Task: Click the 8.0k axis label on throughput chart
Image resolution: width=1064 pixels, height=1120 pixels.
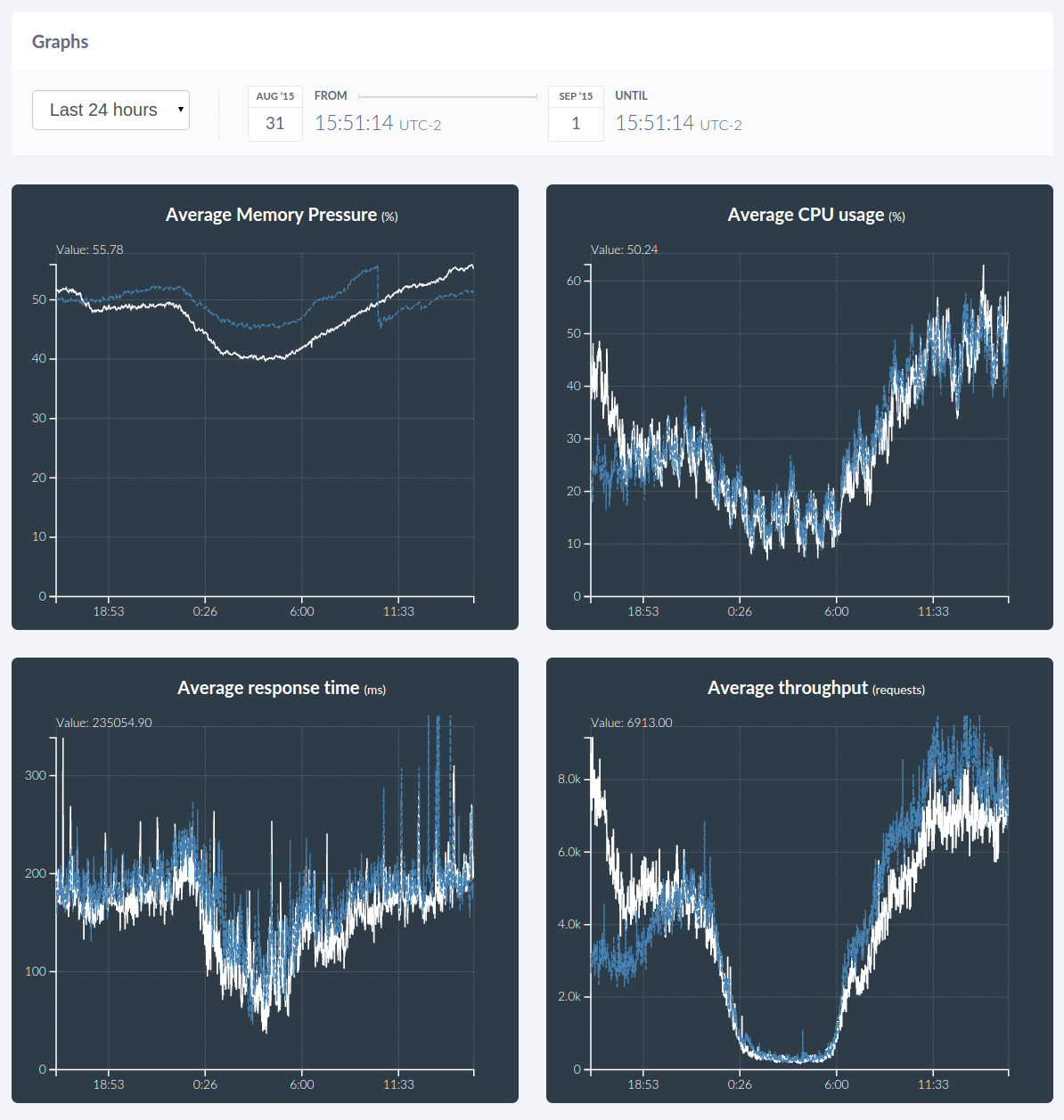Action: (x=569, y=779)
